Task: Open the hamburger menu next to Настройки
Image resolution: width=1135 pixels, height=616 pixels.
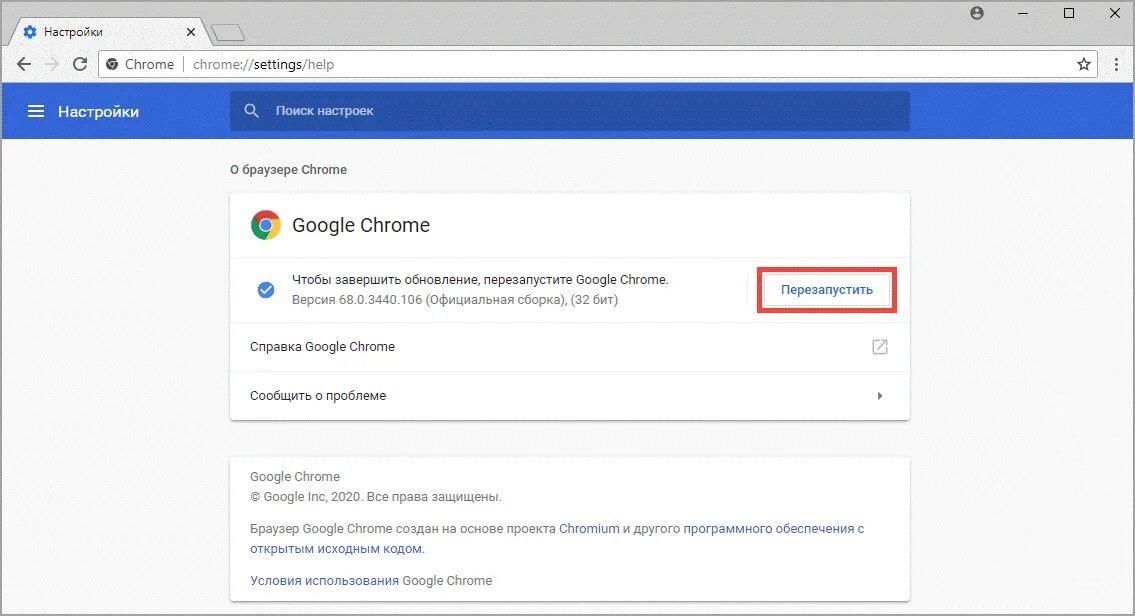Action: [x=36, y=111]
